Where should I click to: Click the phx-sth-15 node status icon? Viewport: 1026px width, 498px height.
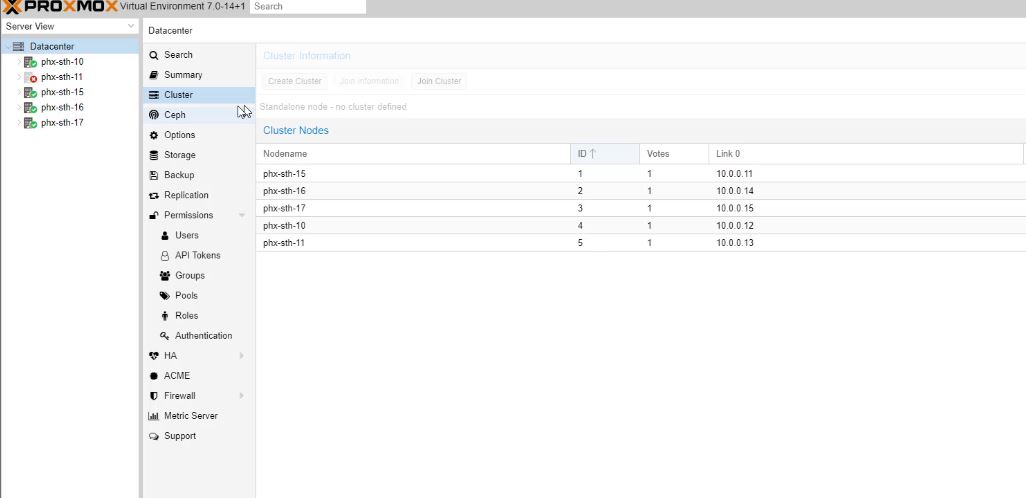tap(30, 92)
